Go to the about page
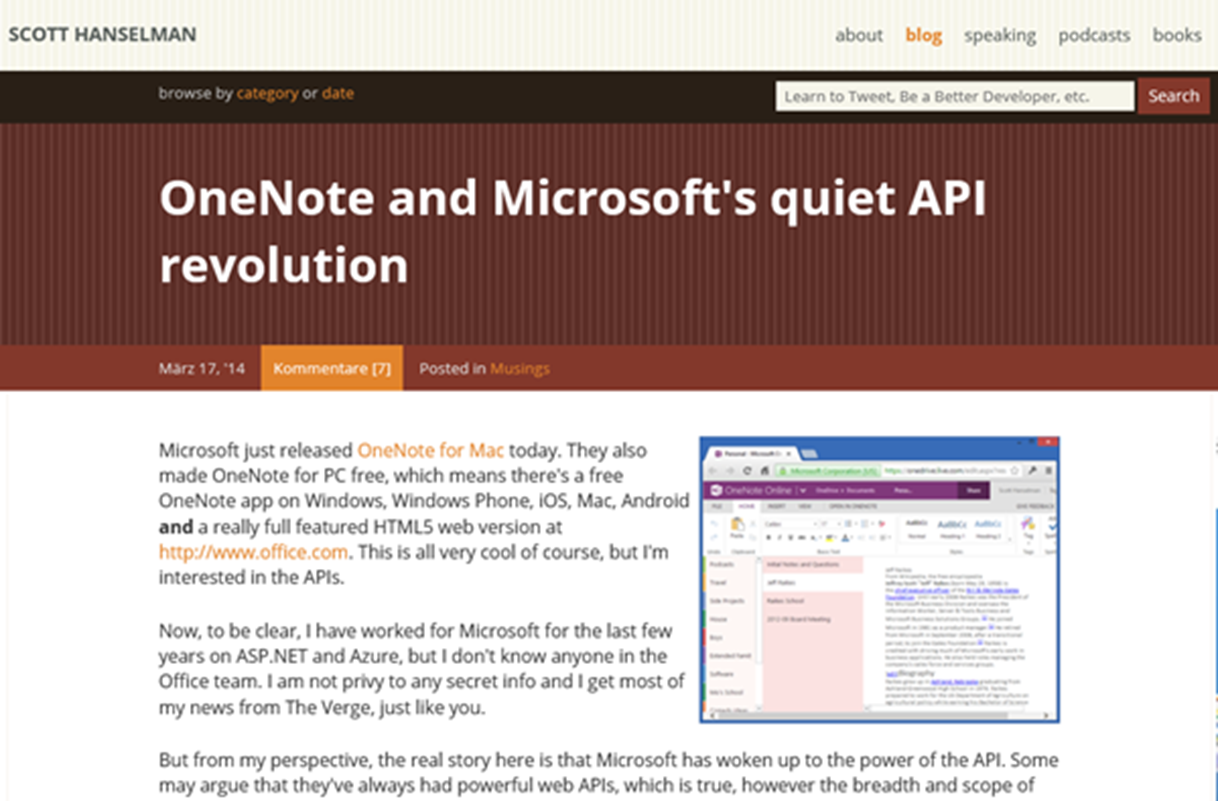This screenshot has width=1218, height=801. click(x=859, y=35)
